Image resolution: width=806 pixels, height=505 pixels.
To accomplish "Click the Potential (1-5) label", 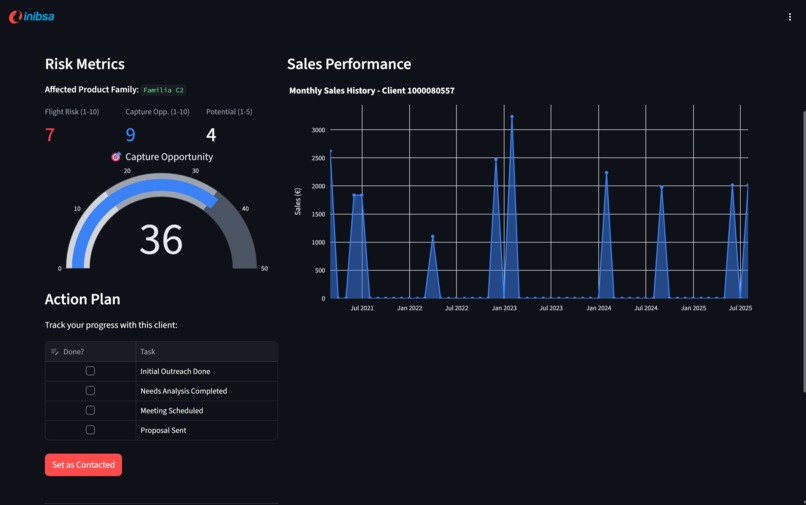I will click(x=229, y=112).
